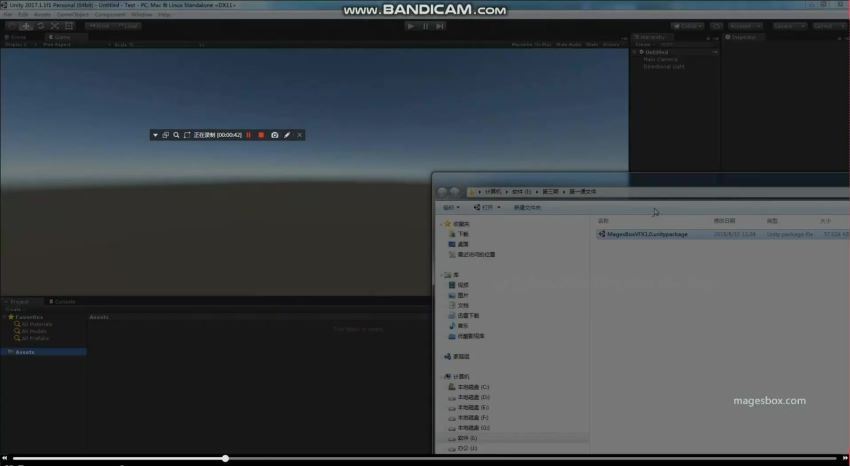
Task: Select the Assets folder in Project
Action: click(x=43, y=352)
